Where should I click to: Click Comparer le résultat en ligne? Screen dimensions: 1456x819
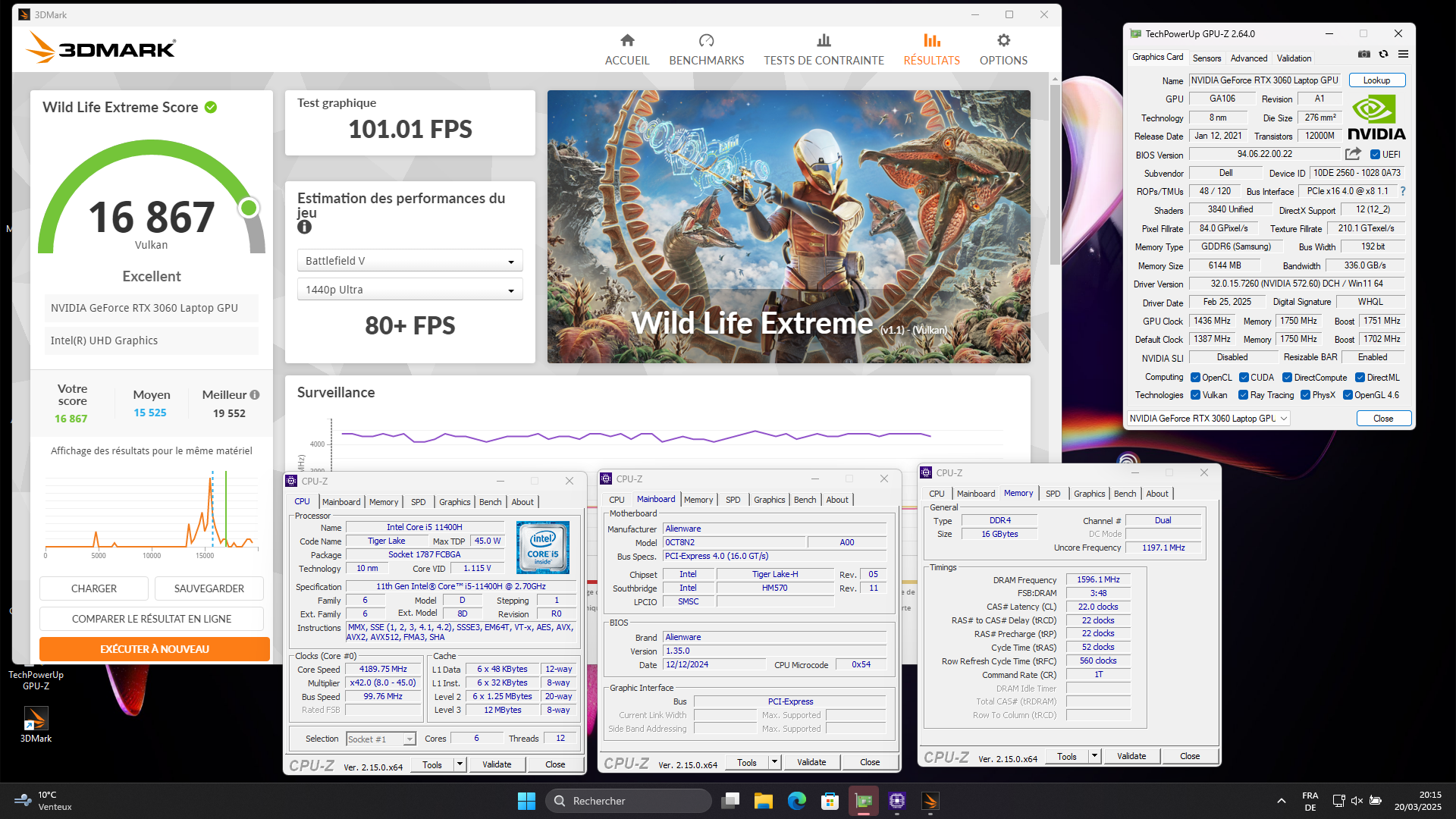[x=152, y=619]
